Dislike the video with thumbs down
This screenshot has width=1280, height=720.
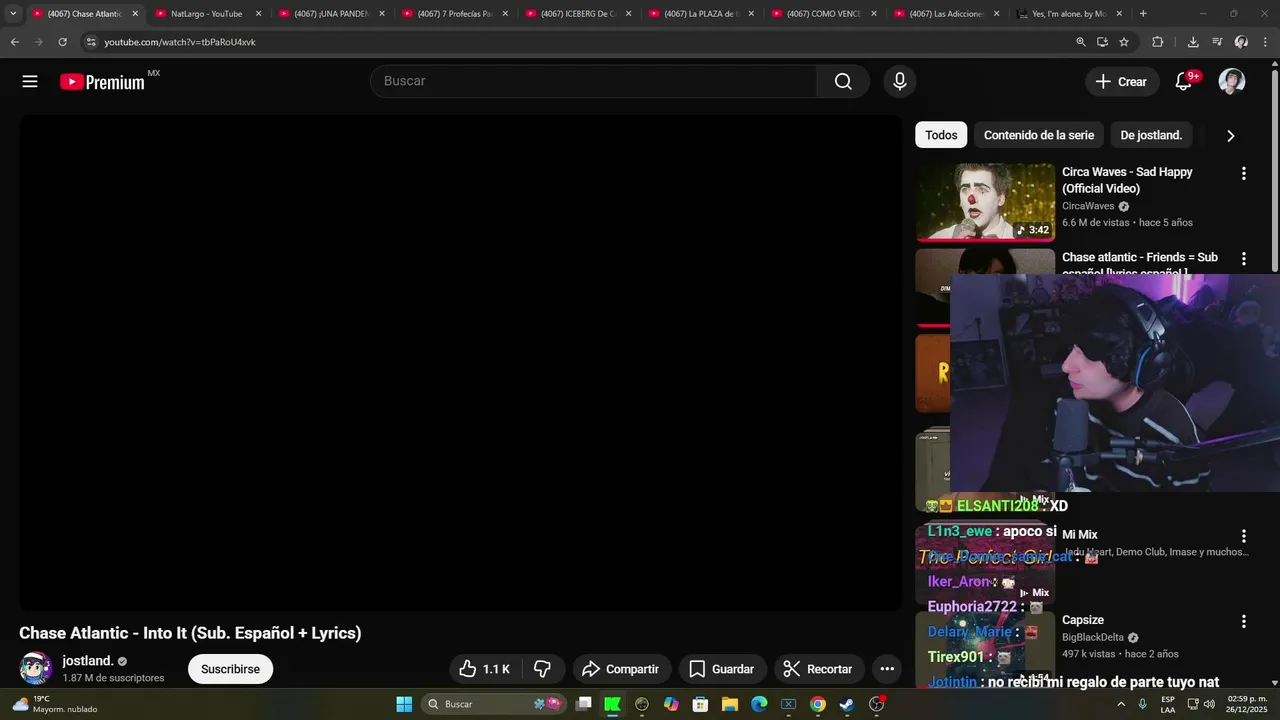pyautogui.click(x=543, y=669)
